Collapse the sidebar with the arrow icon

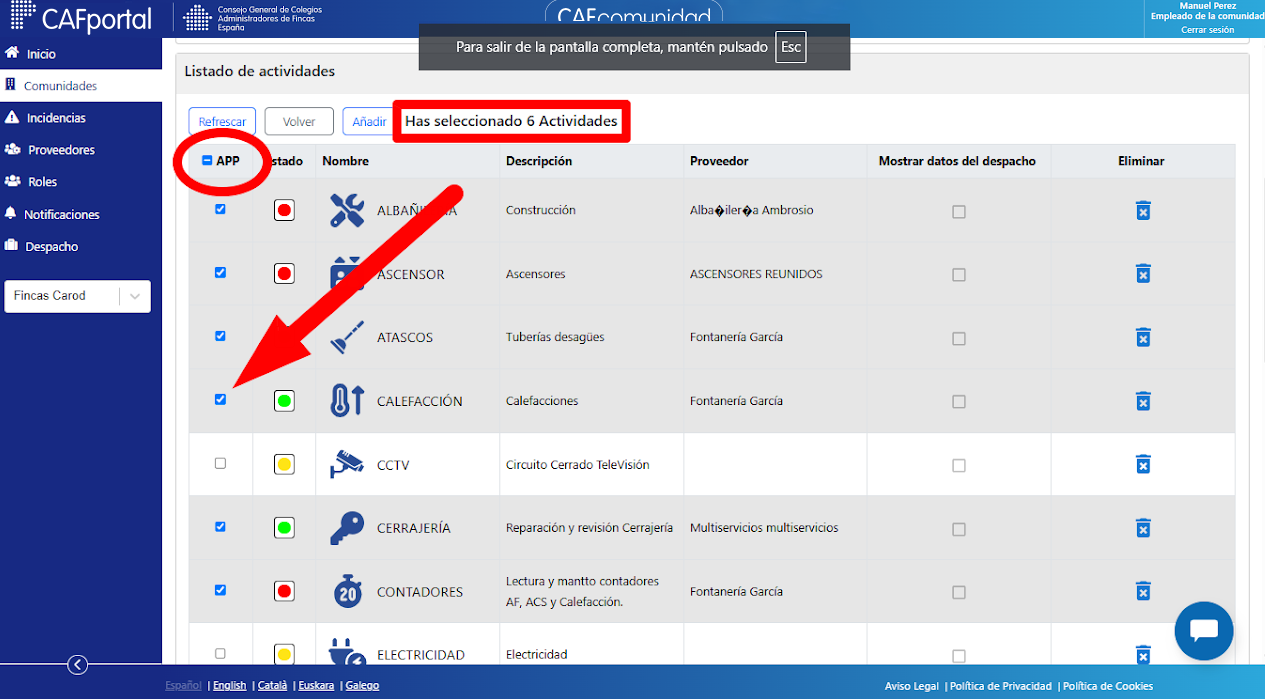[78, 665]
